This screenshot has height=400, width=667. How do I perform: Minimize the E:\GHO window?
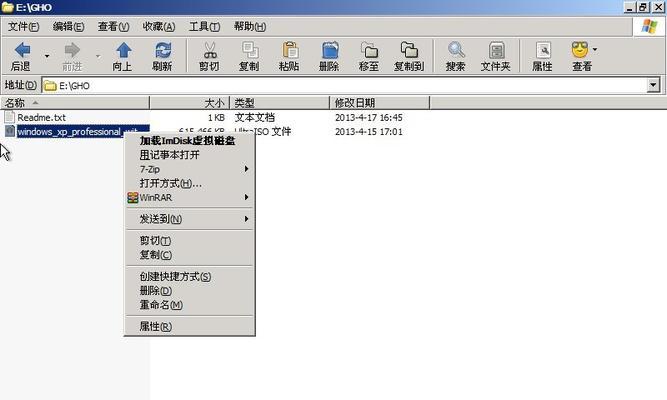pyautogui.click(x=630, y=7)
